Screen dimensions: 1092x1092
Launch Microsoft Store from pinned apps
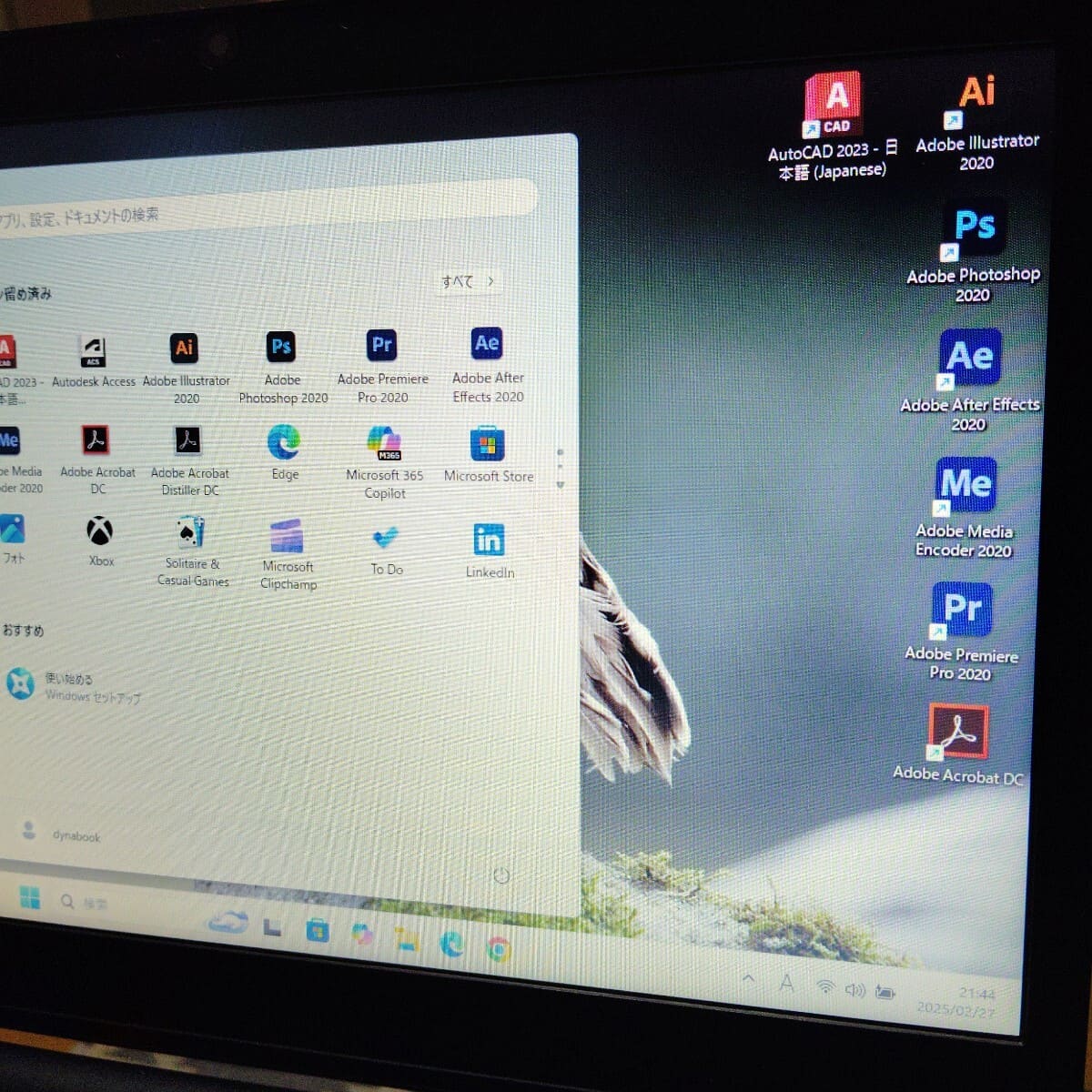(488, 454)
